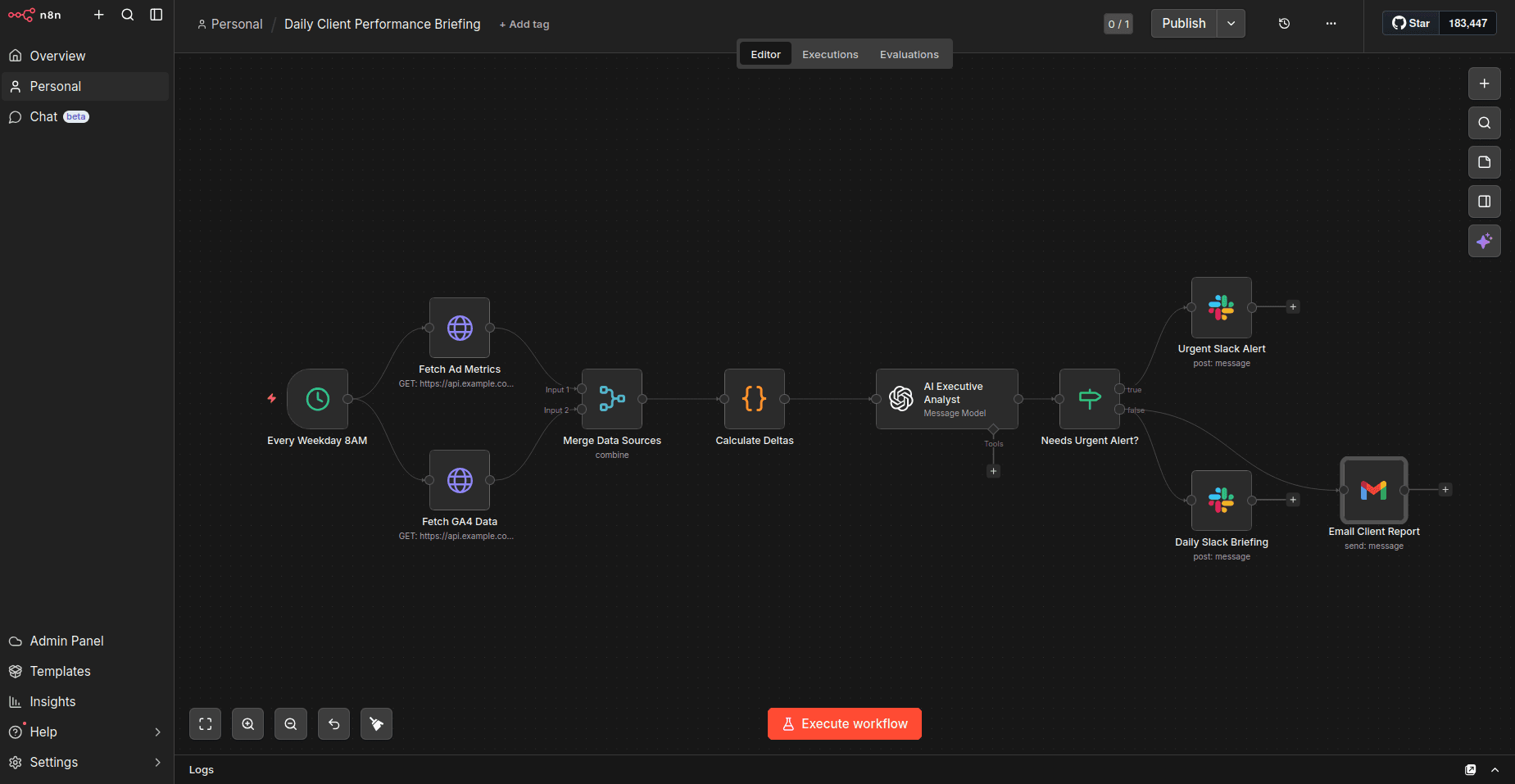1515x784 pixels.
Task: Open the AI Assistant sparkle icon
Action: click(x=1483, y=241)
